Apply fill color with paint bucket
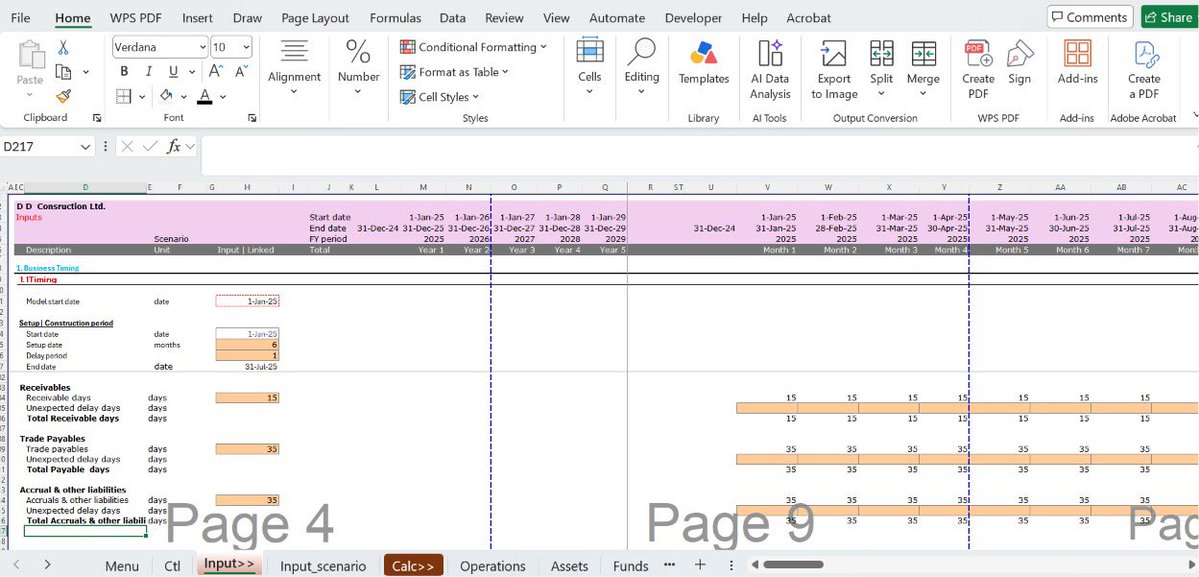 coord(166,96)
